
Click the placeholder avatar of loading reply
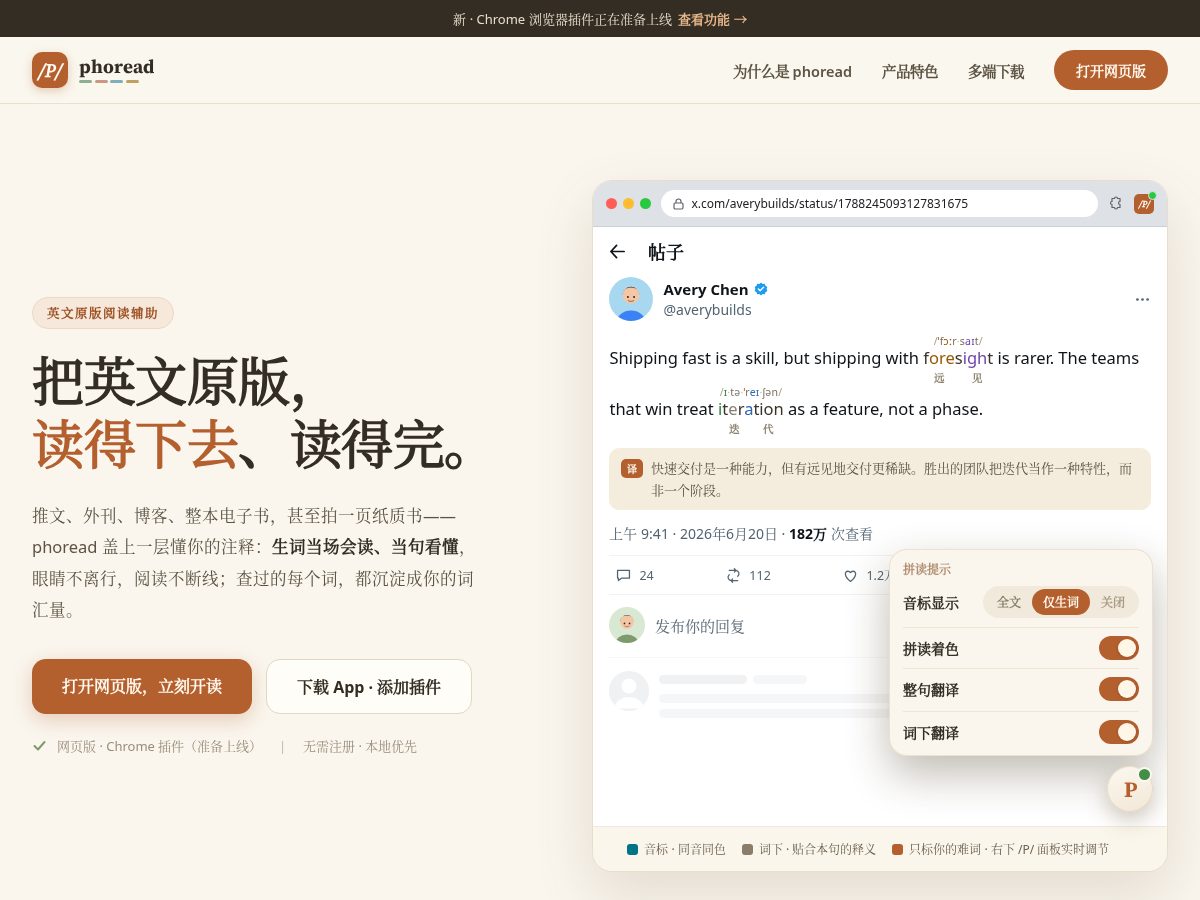(629, 691)
